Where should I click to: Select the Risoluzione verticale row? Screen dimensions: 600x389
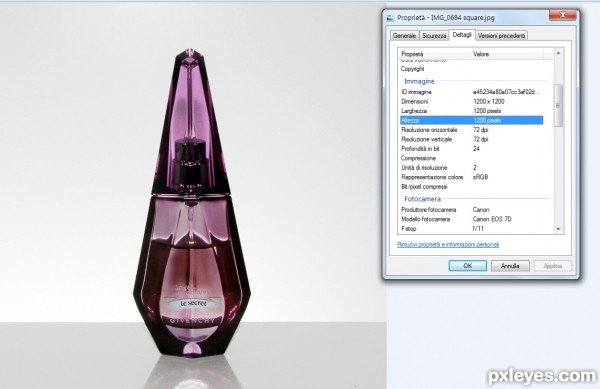[x=471, y=139]
